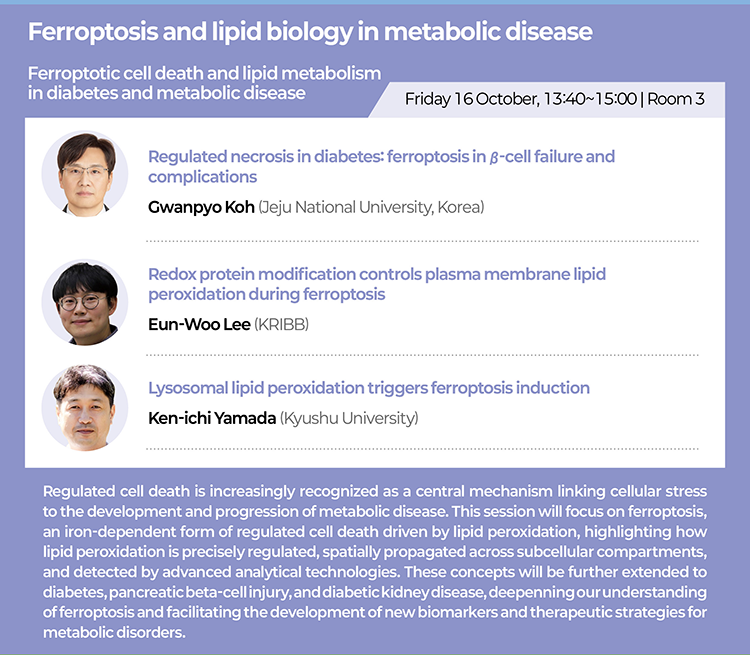
Task: Click the 'metabolic disorders.' closing text
Action: [114, 633]
